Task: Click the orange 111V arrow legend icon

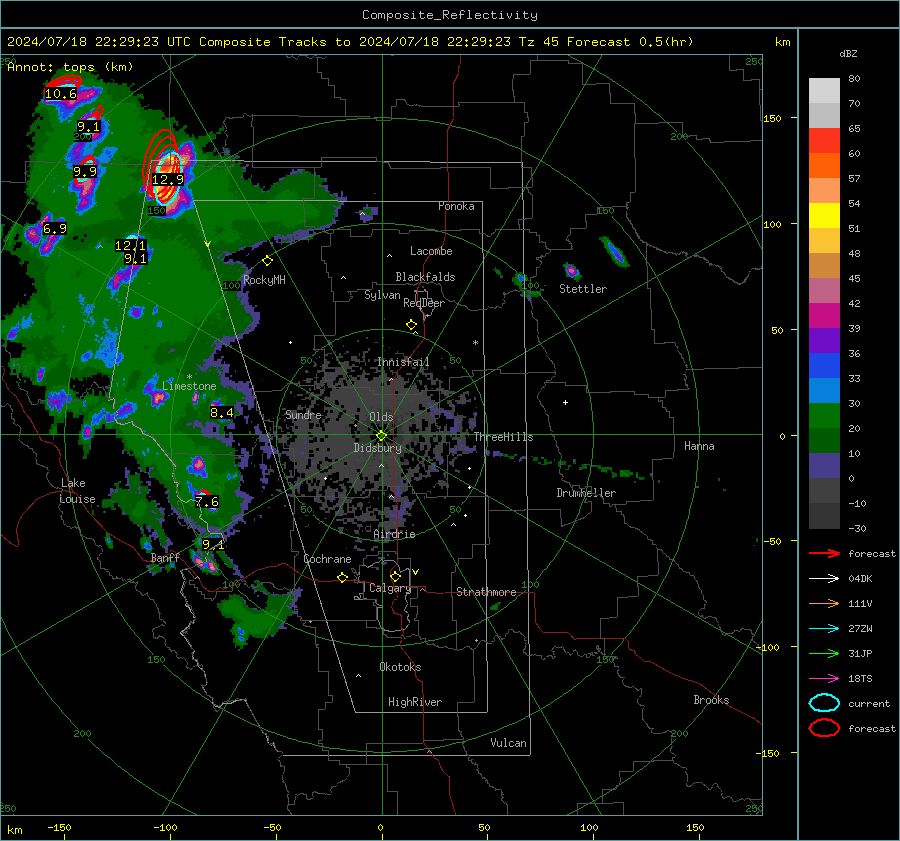Action: (x=824, y=603)
